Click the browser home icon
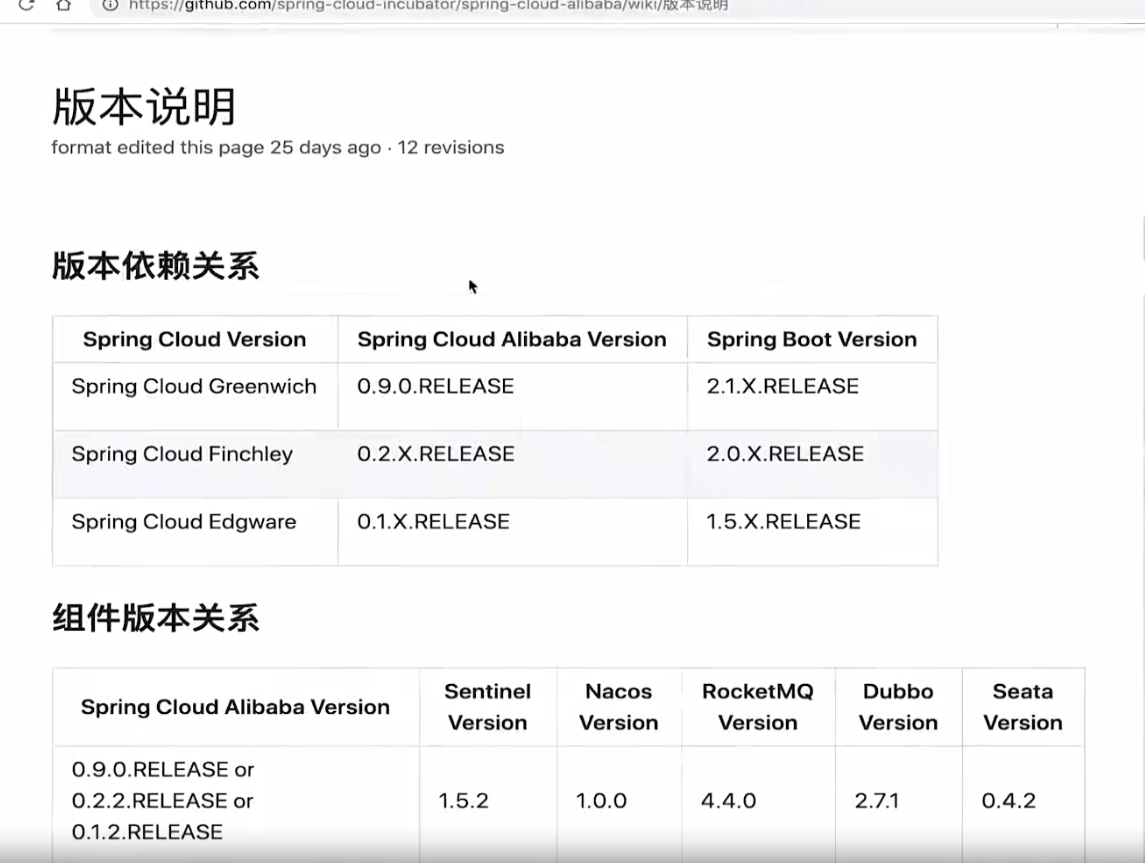 [63, 5]
